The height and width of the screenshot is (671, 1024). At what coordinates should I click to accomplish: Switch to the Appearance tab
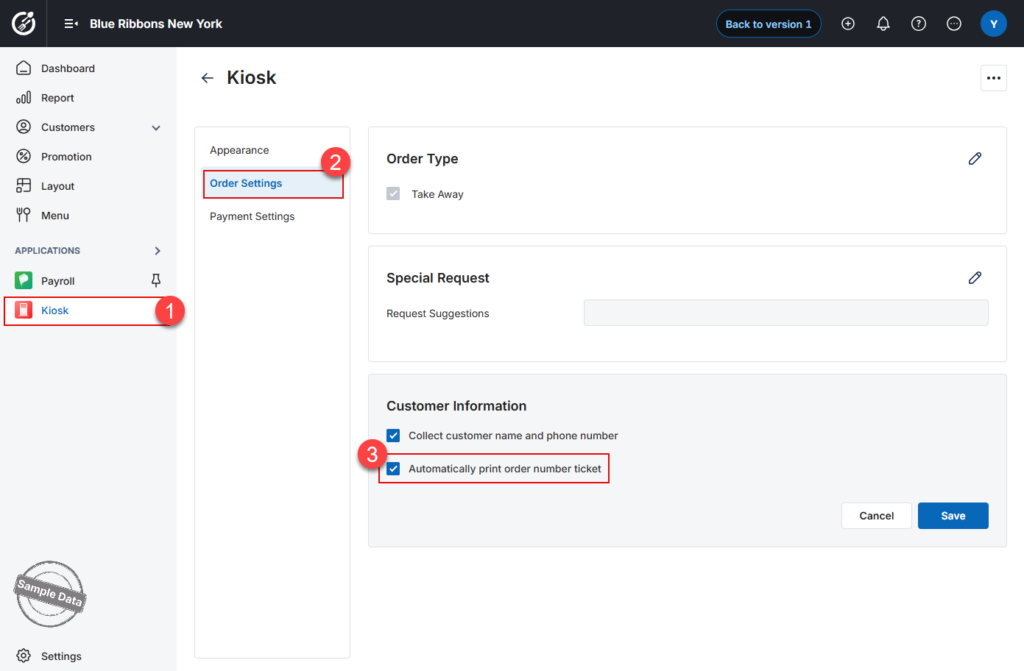pyautogui.click(x=239, y=150)
